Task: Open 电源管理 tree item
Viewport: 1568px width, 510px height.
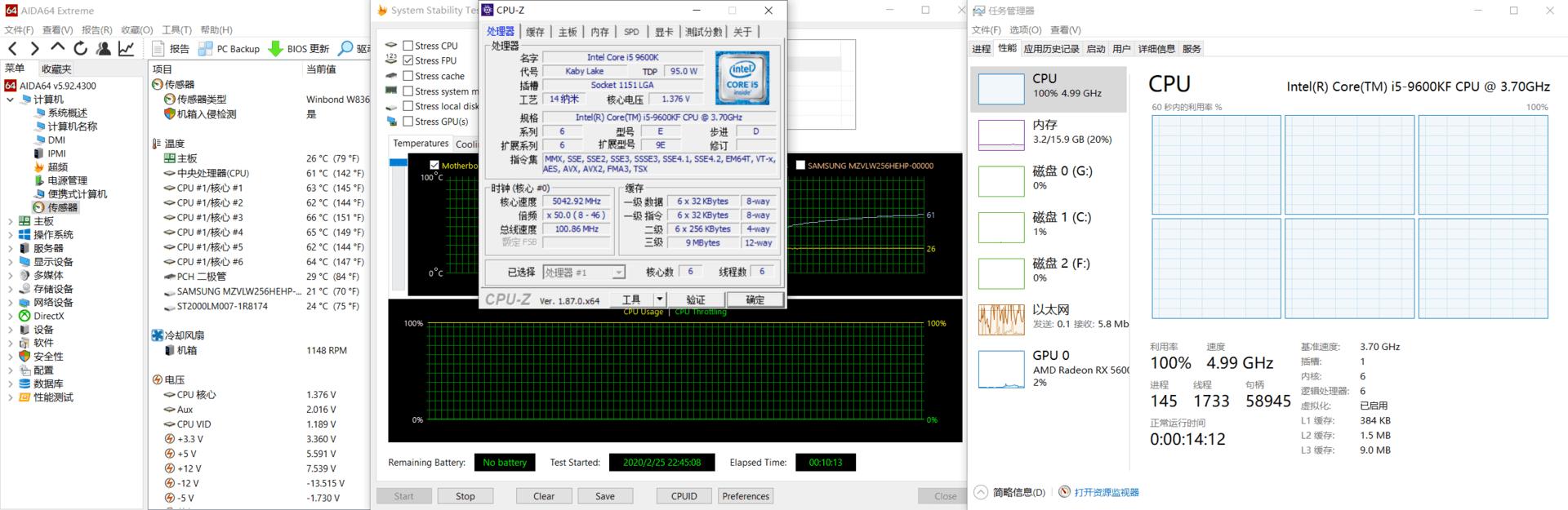Action: click(67, 180)
